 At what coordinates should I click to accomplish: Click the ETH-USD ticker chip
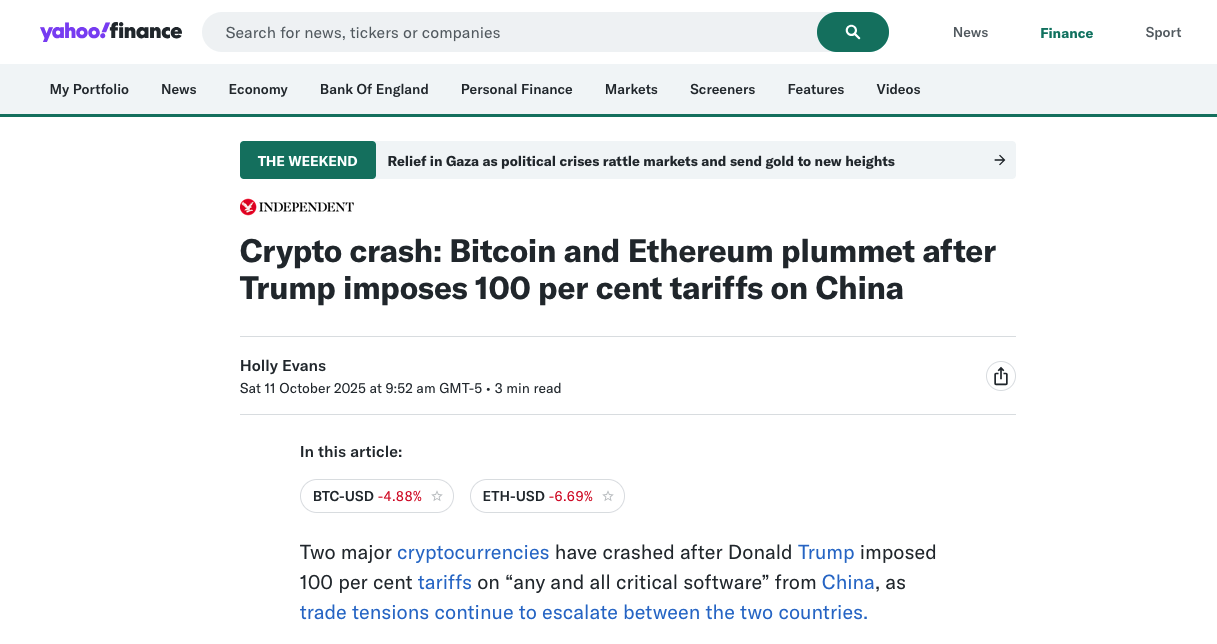[536, 496]
